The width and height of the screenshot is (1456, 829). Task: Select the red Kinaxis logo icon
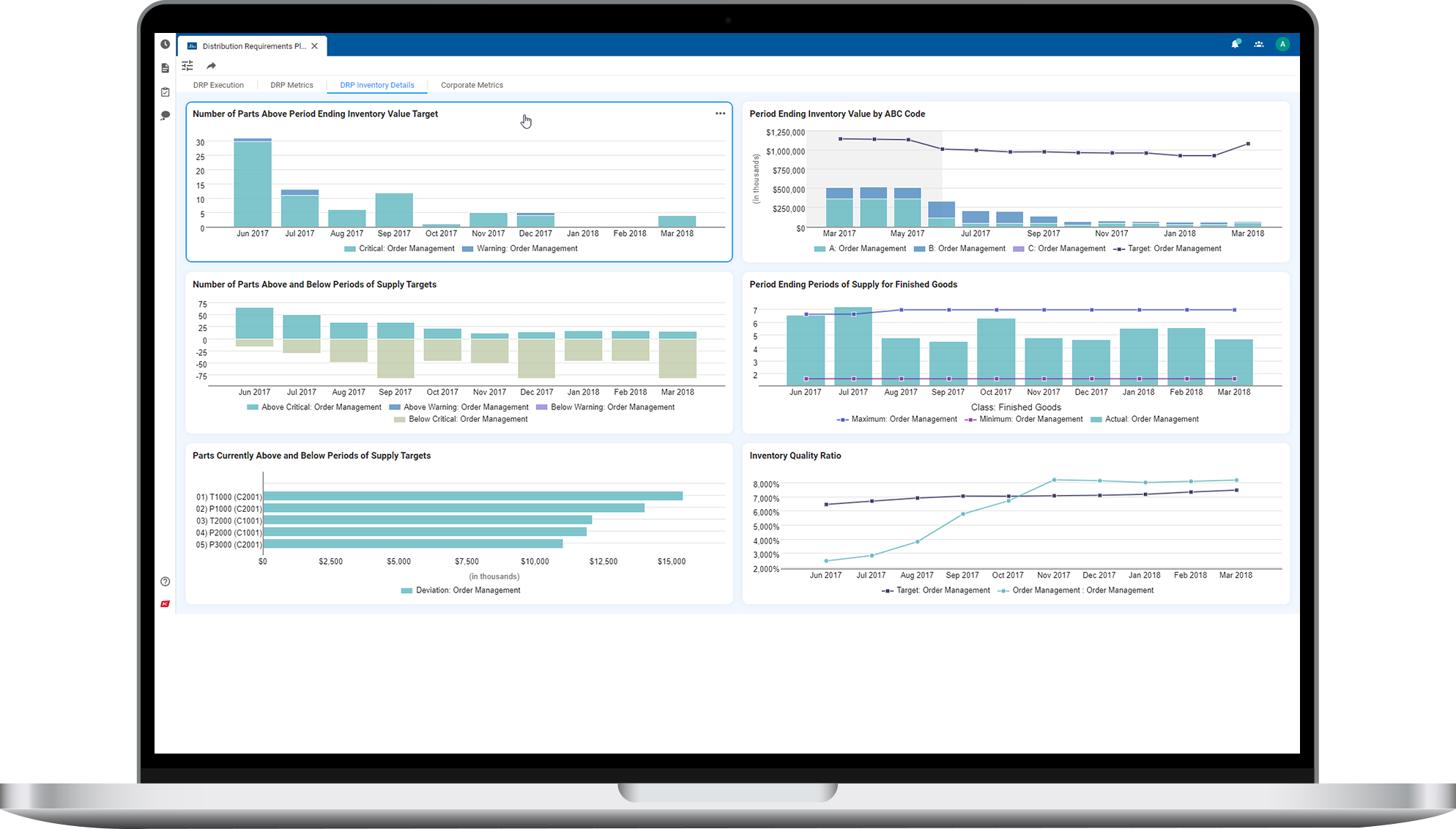(x=165, y=603)
